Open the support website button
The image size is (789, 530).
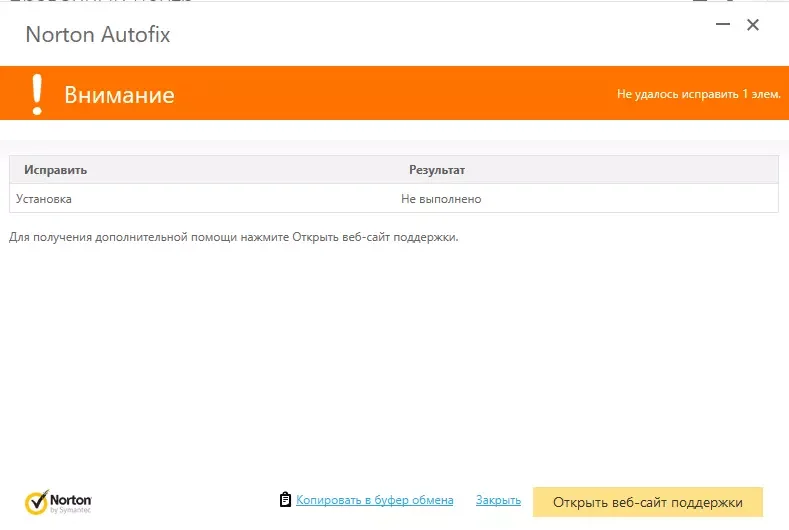(648, 502)
